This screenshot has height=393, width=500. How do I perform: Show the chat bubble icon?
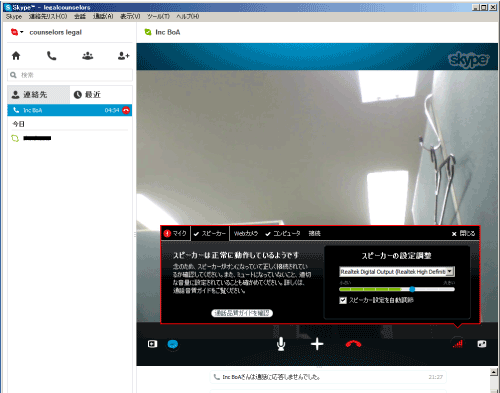click(173, 344)
